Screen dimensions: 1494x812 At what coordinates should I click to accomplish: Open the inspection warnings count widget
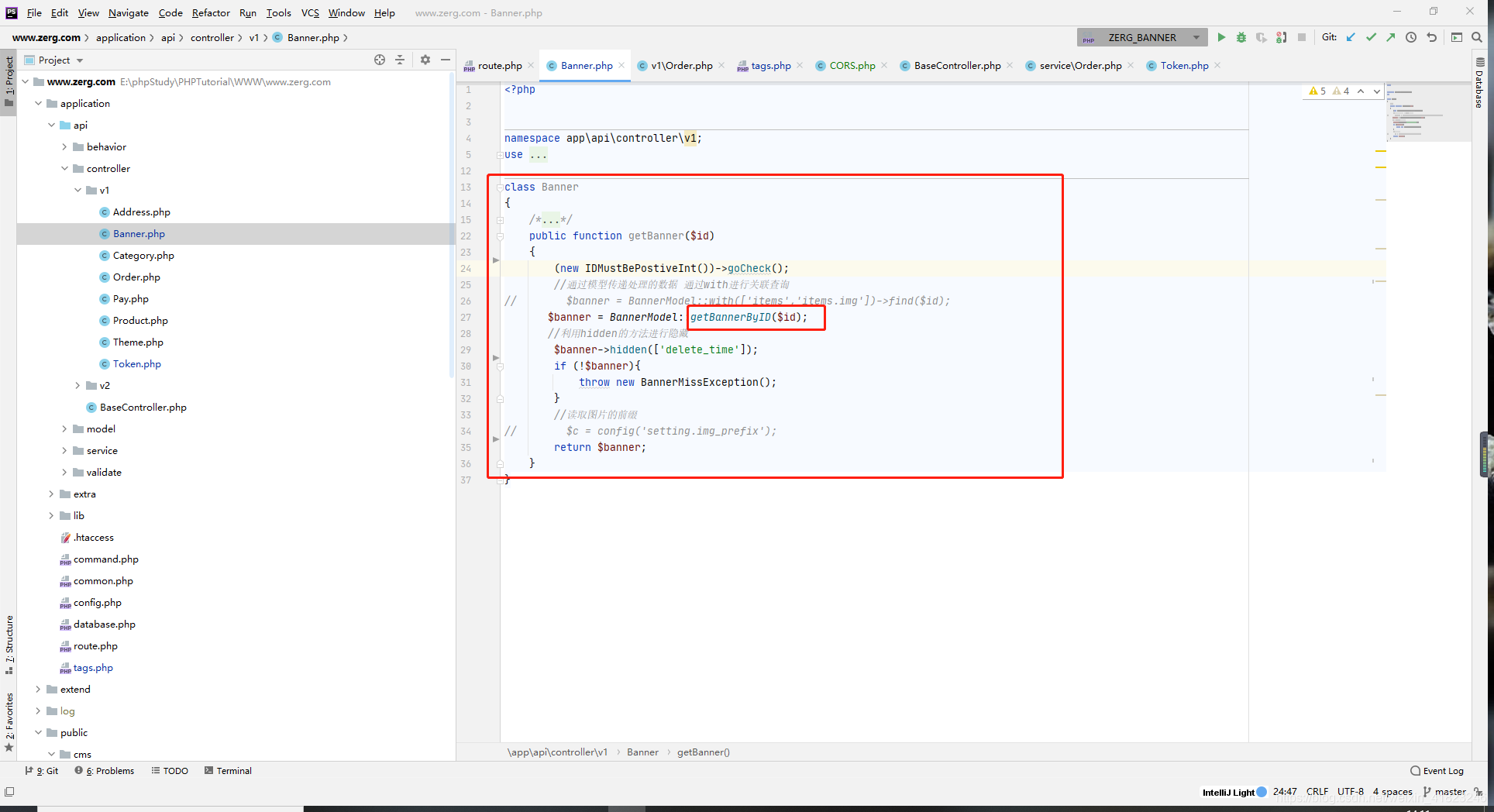point(1330,91)
